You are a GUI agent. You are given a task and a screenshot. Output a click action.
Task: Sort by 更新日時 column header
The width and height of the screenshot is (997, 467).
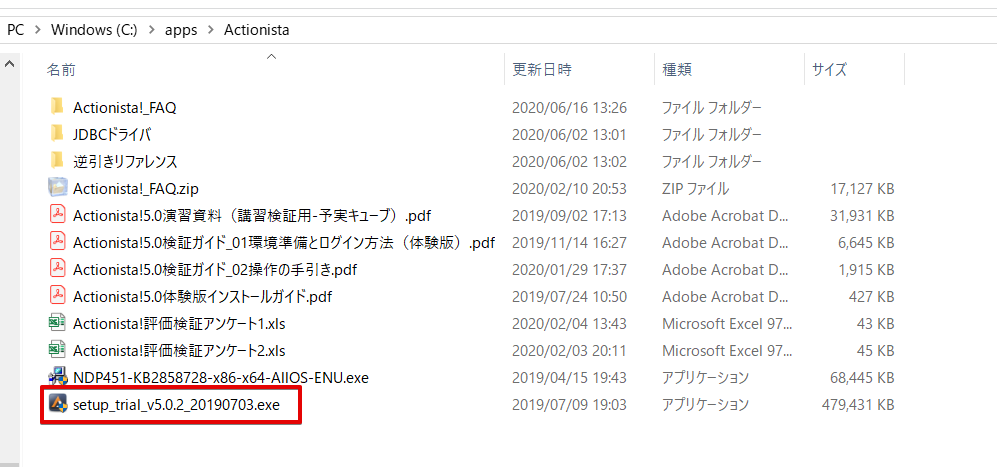coord(542,70)
